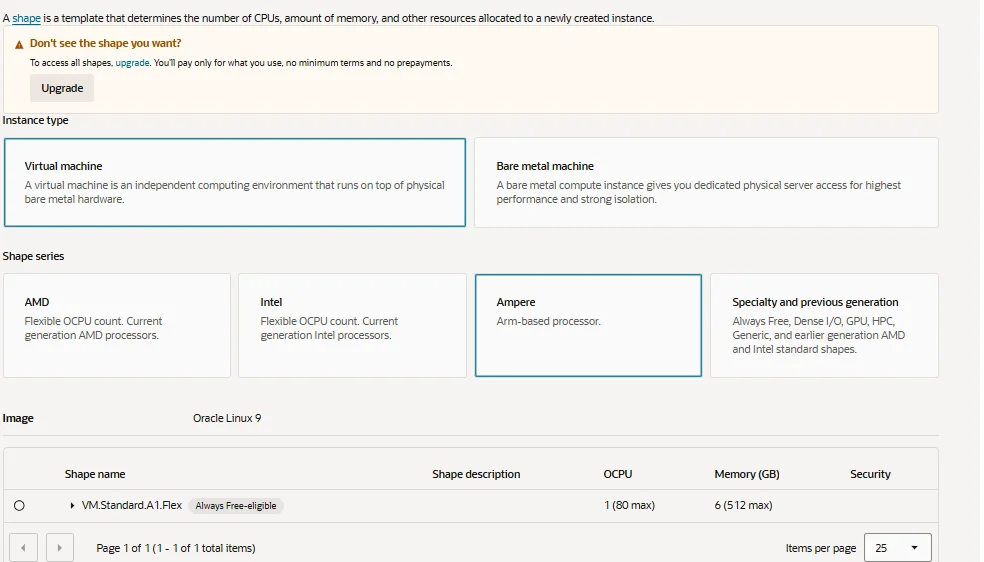Choose the AMD shape series
Viewport: 984px width, 562px height.
point(117,325)
